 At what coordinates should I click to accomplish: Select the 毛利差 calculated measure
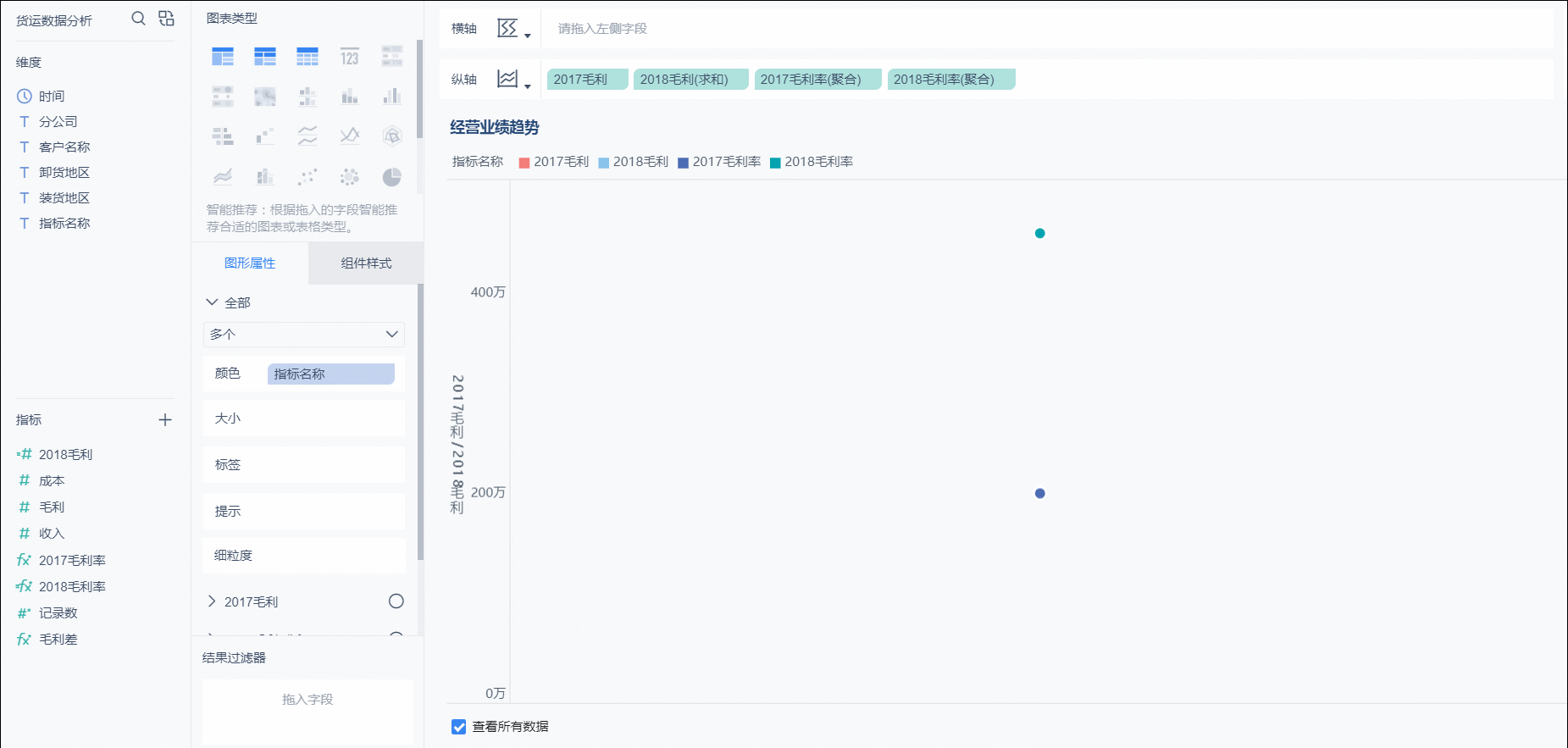pos(58,640)
